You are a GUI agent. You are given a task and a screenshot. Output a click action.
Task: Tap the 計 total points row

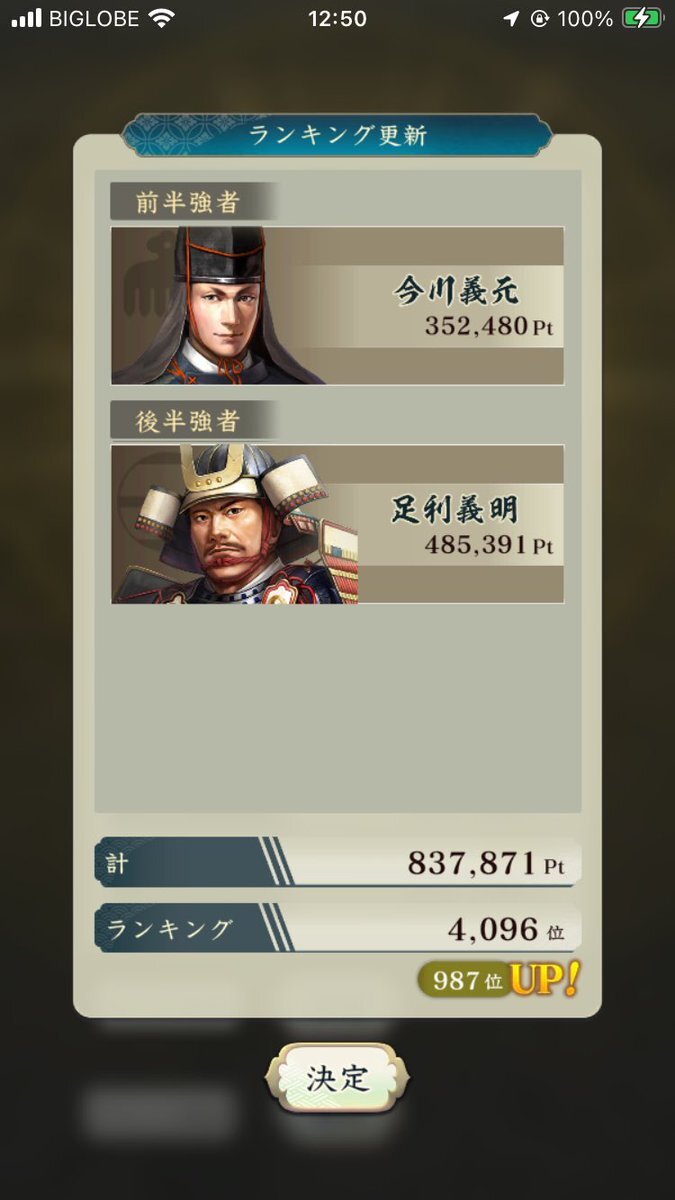[x=338, y=862]
